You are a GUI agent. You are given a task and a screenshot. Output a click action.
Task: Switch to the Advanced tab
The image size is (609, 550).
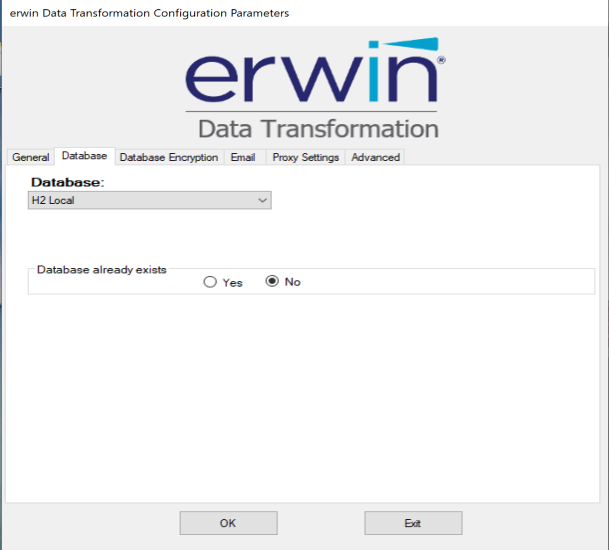click(375, 157)
